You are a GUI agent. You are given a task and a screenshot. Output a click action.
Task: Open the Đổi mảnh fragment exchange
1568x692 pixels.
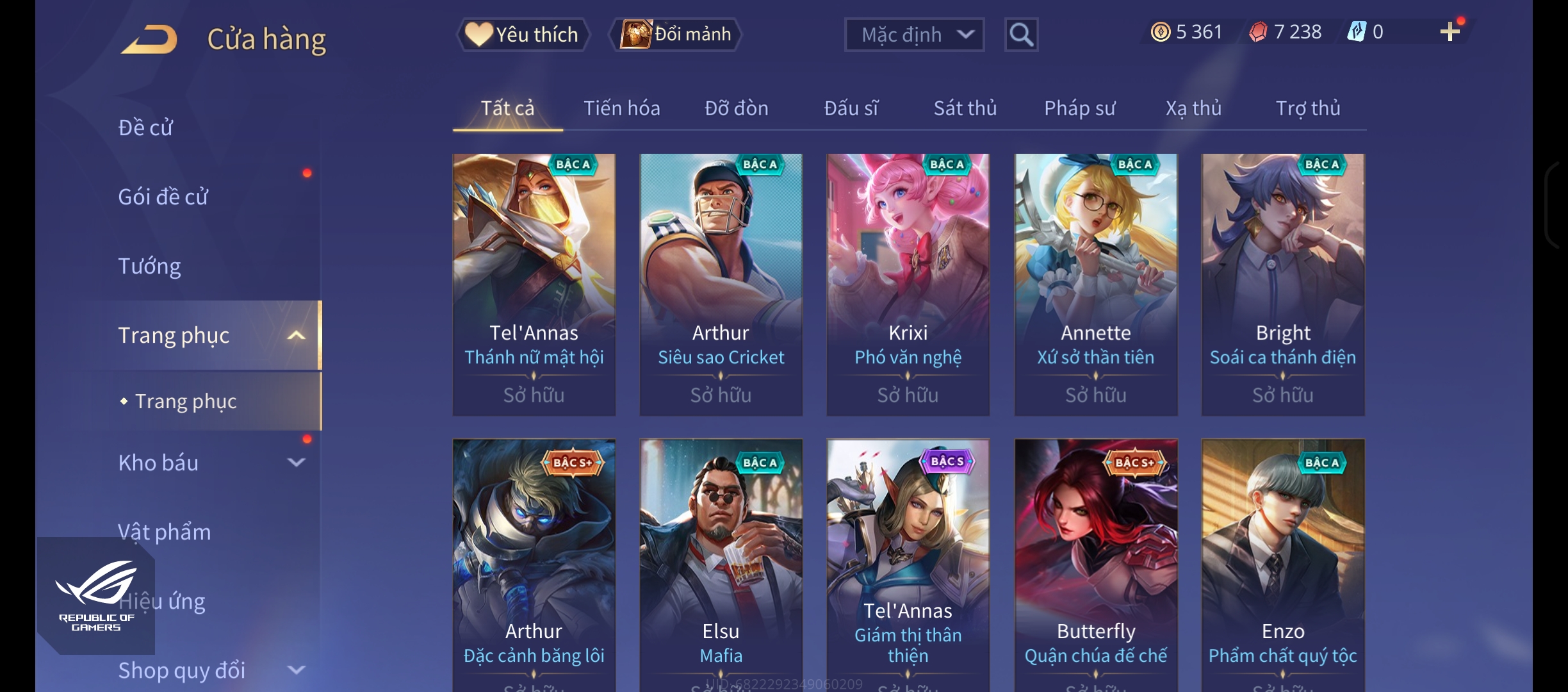coord(675,34)
